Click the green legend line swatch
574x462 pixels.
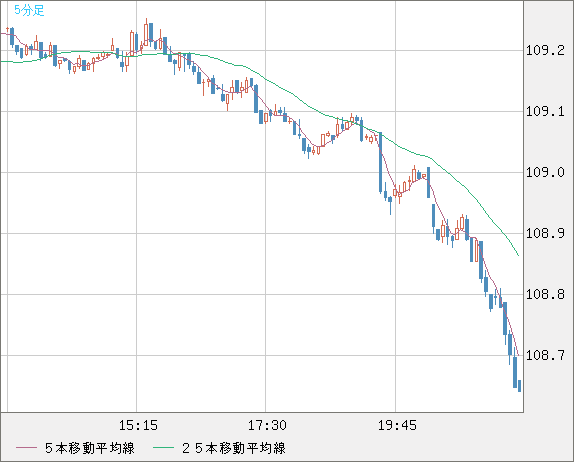coord(163,448)
